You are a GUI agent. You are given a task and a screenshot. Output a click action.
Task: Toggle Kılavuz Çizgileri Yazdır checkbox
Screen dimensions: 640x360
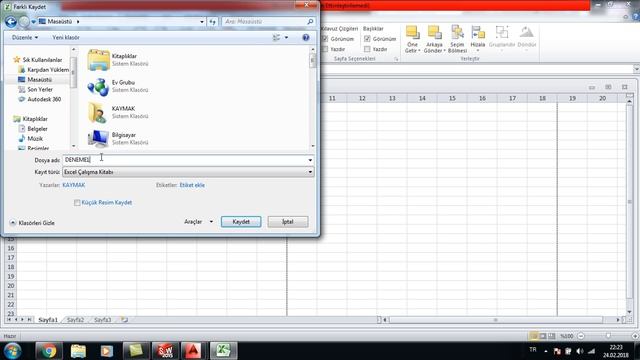point(325,49)
